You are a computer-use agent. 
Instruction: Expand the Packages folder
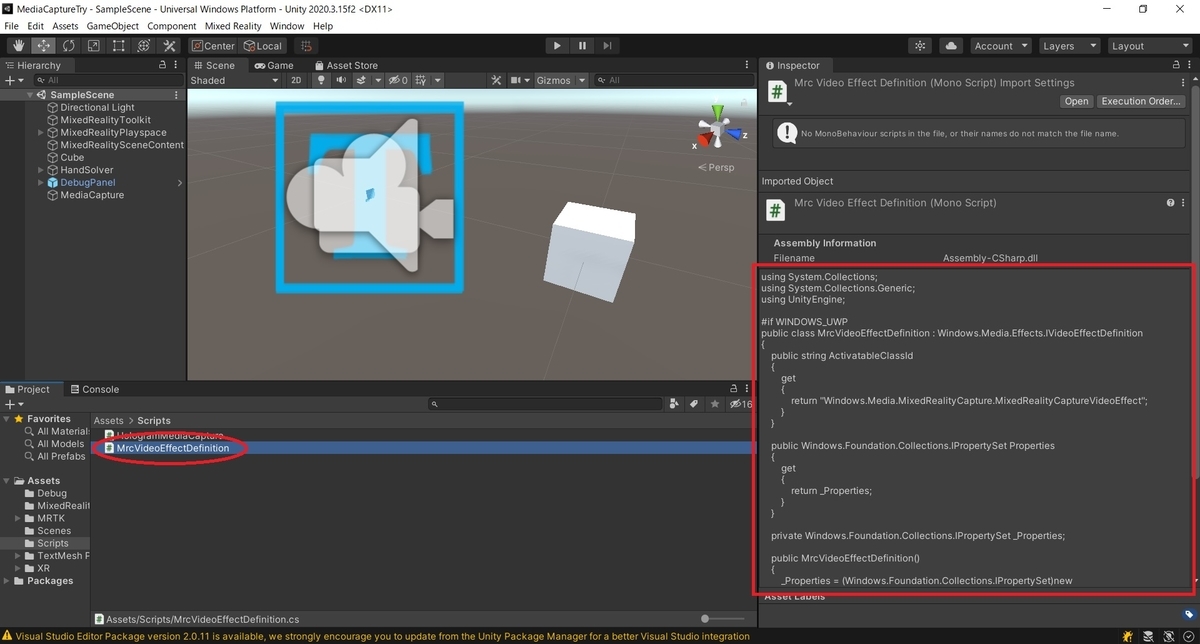(x=8, y=580)
